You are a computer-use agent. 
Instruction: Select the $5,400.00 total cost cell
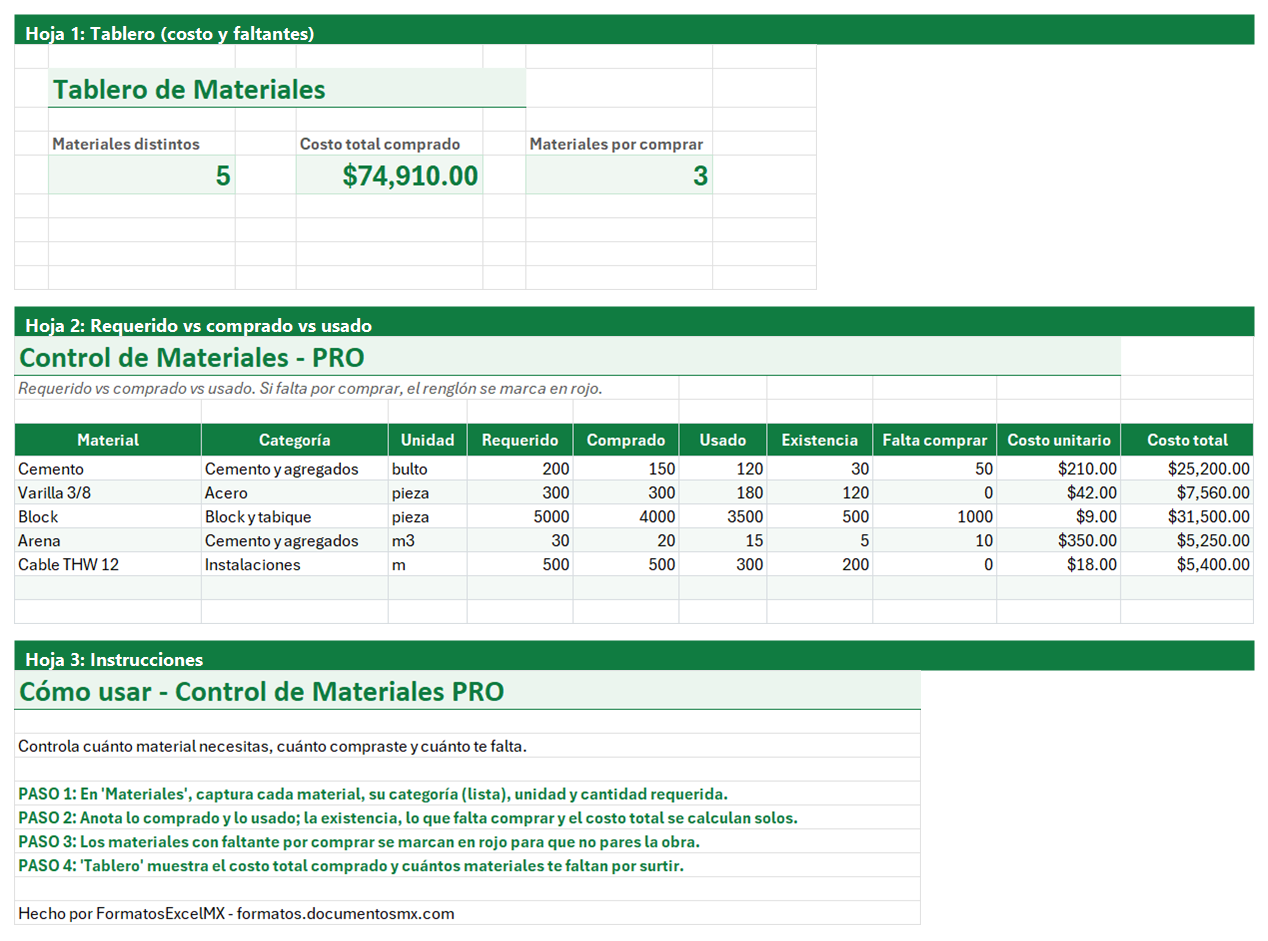pos(1187,565)
